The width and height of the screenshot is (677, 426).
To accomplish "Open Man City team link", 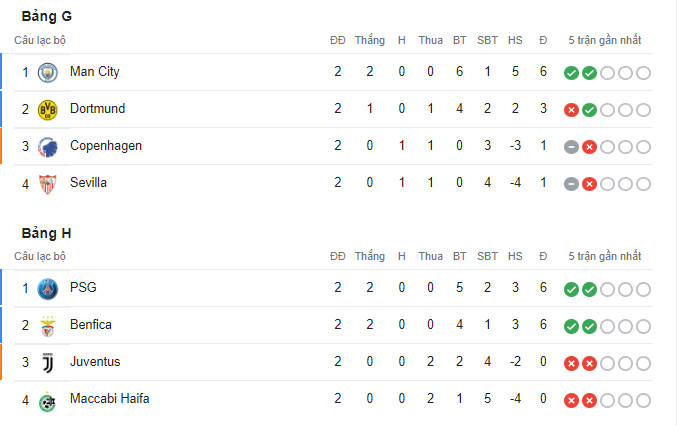I will pyautogui.click(x=95, y=72).
